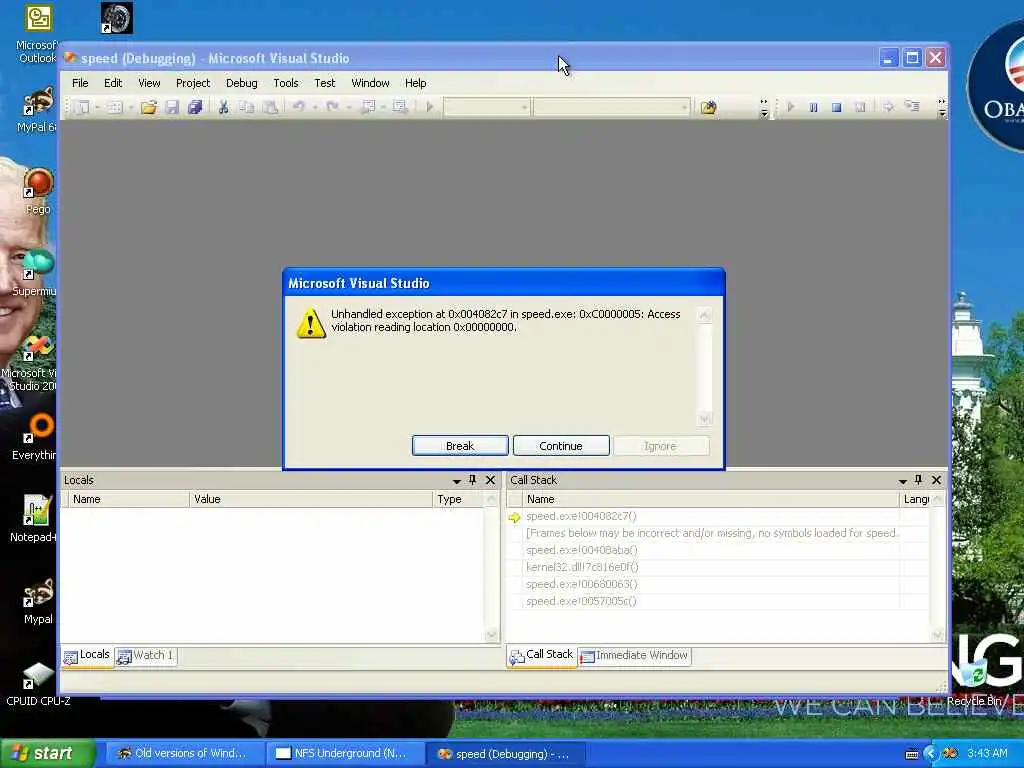Click the Save All toolbar icon
The width and height of the screenshot is (1024, 768).
click(x=195, y=107)
